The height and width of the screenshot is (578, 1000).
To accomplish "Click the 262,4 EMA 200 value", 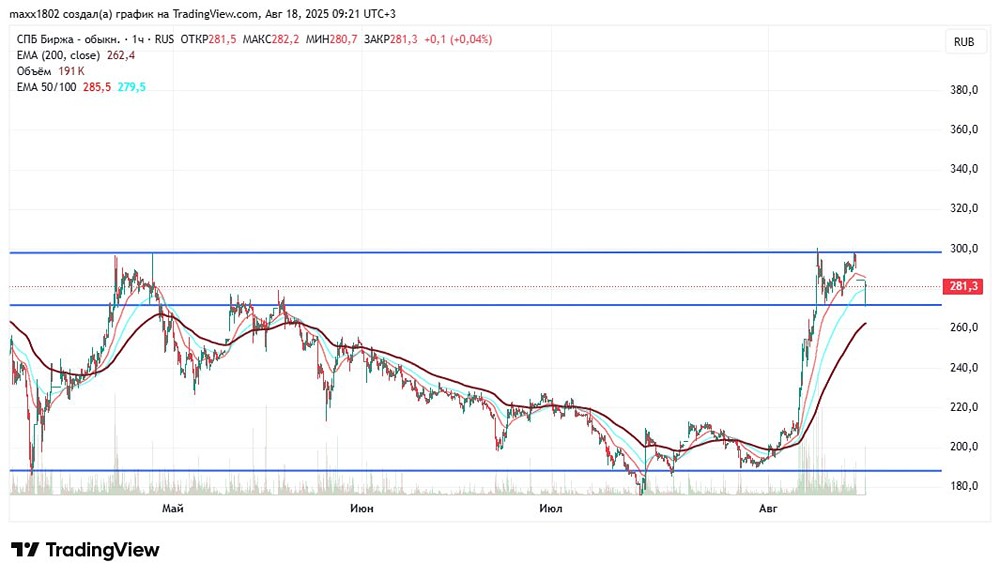I will [121, 56].
